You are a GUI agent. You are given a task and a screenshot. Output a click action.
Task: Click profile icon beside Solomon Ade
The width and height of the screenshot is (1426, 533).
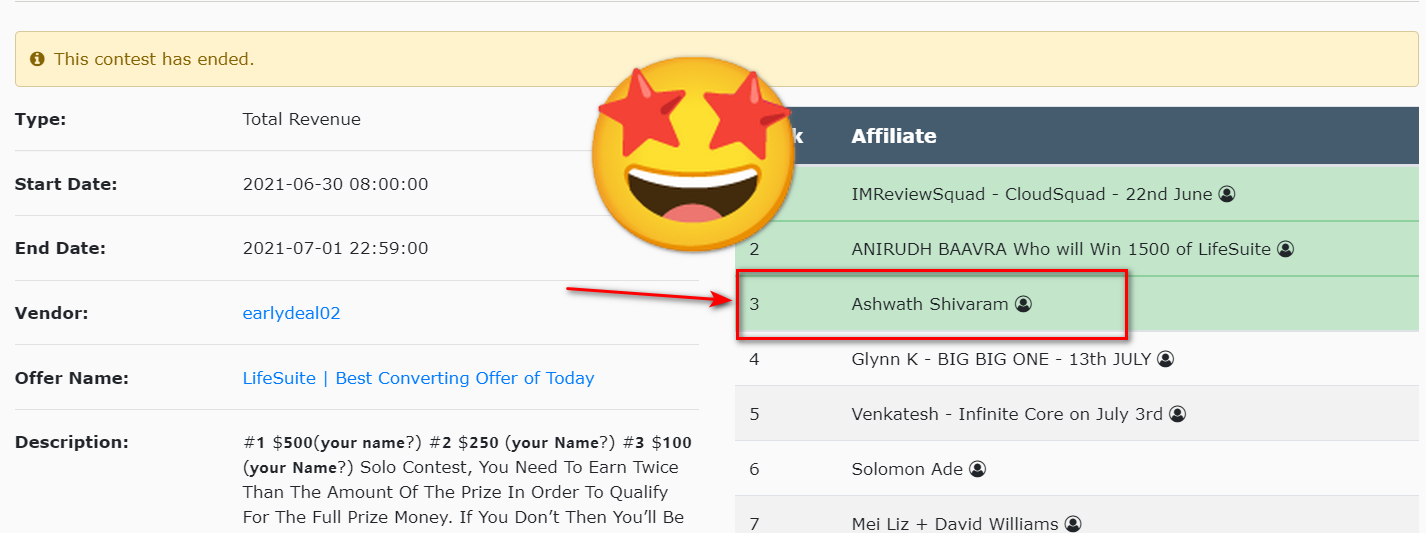click(x=977, y=469)
